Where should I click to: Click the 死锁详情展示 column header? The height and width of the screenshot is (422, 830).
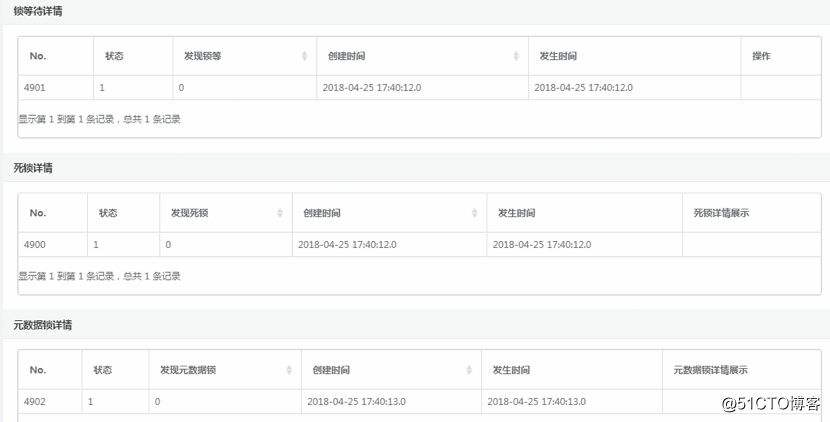tap(721, 213)
